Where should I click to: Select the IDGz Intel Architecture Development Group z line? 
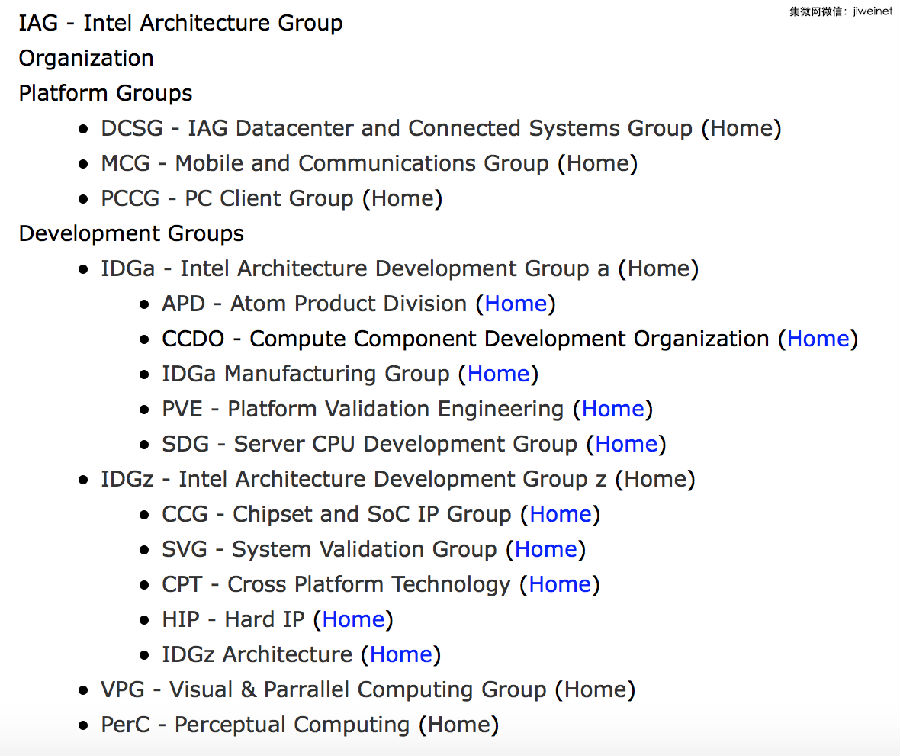[x=398, y=479]
